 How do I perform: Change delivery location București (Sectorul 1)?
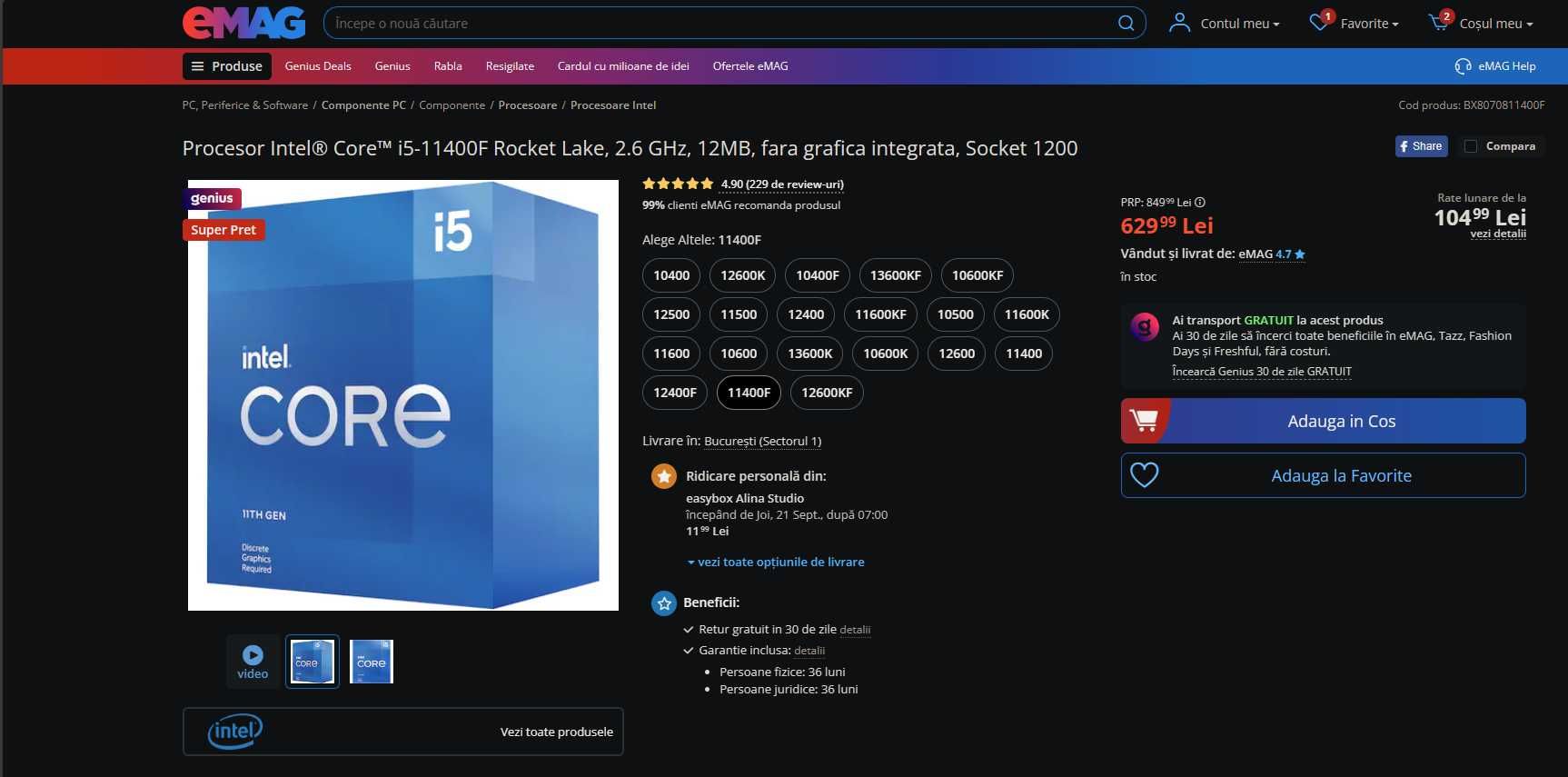coord(763,442)
